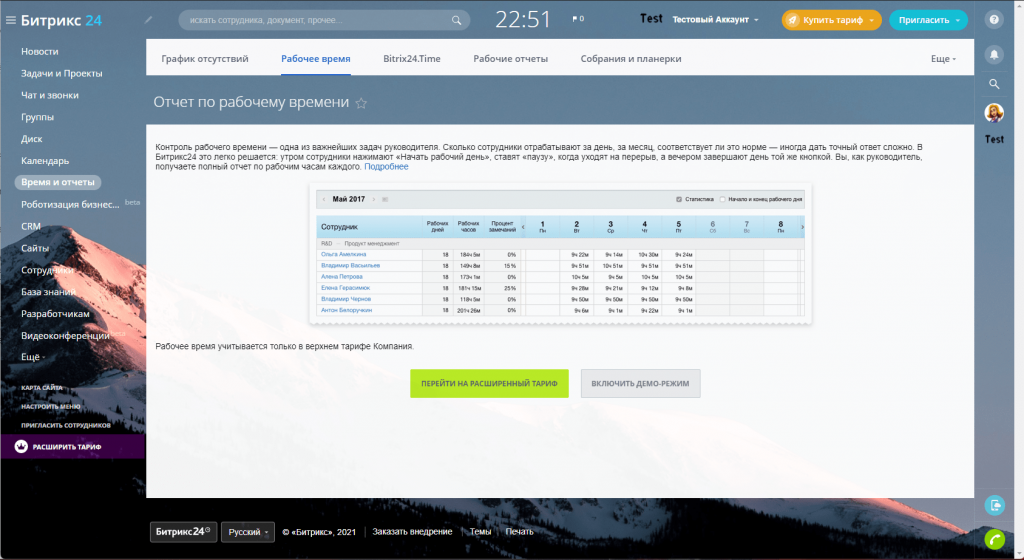The width and height of the screenshot is (1024, 560).
Task: Open Диск in the sidebar
Action: tap(31, 139)
